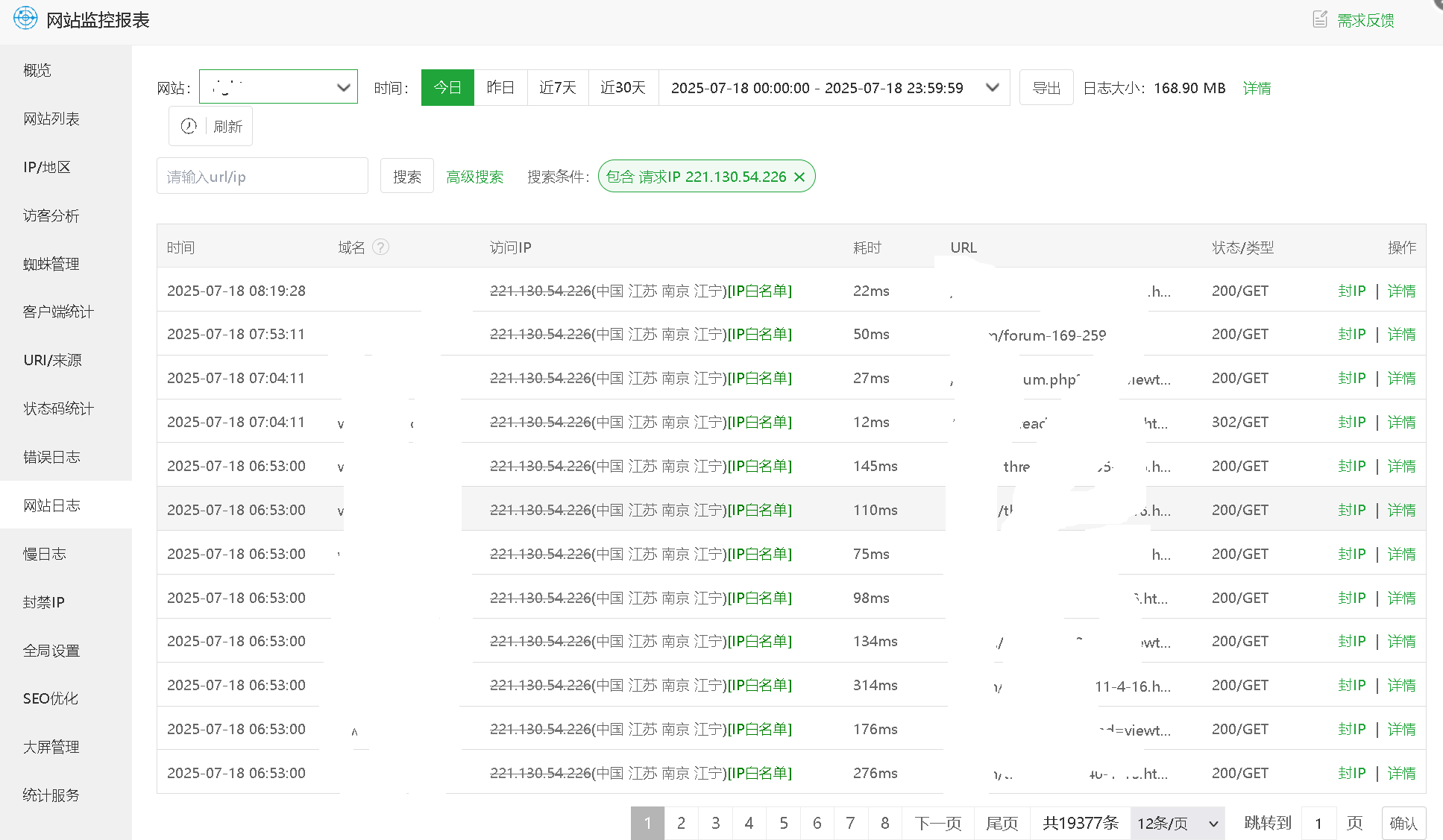Image resolution: width=1443 pixels, height=840 pixels.
Task: Click the 状态/类型 column header
Action: point(1242,247)
